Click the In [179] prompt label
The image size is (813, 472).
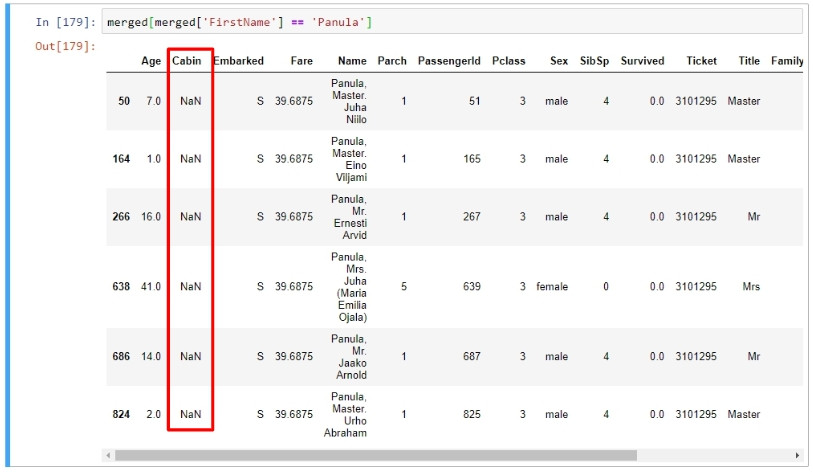coord(65,22)
